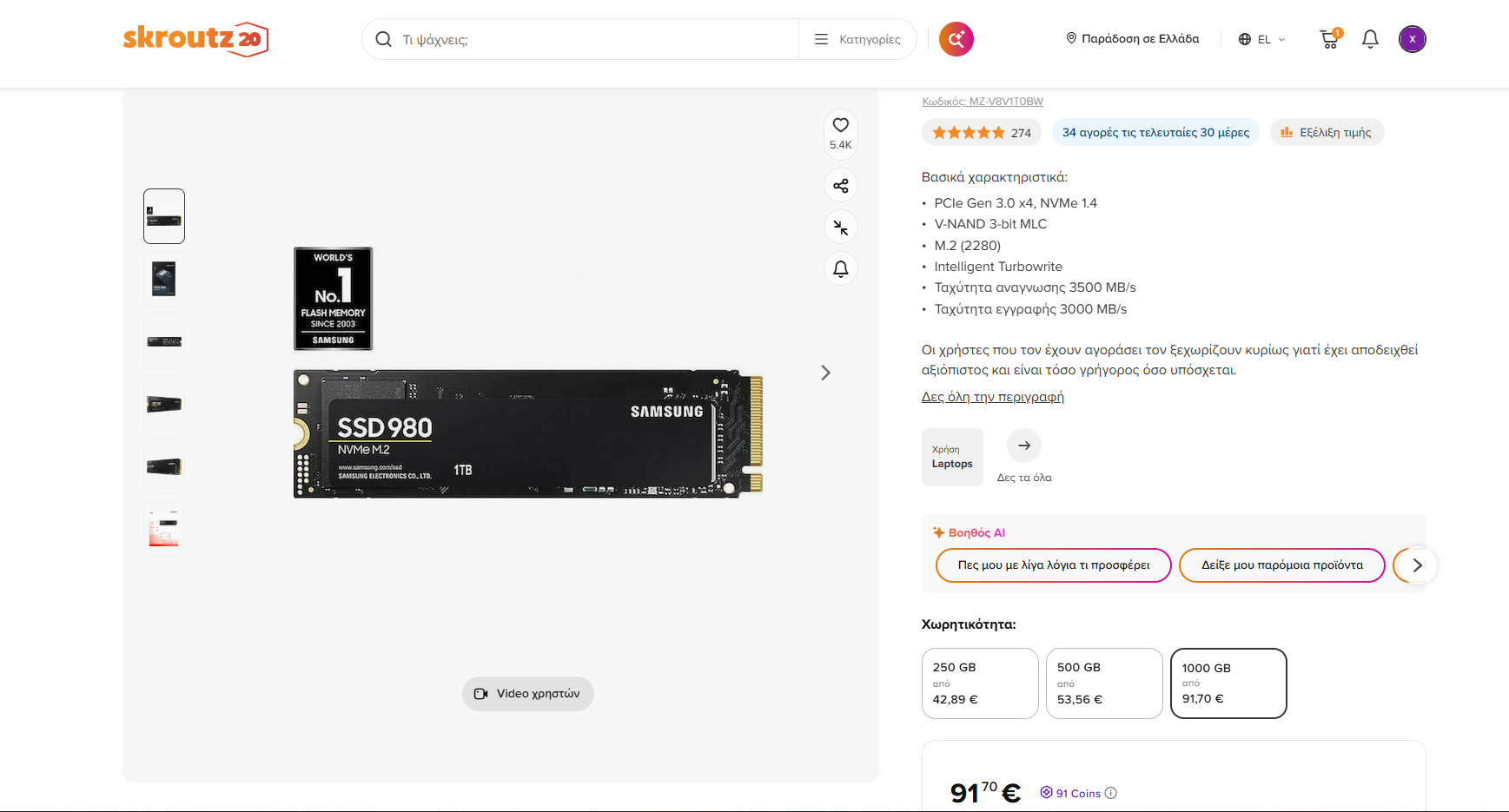
Task: Open the share icon beside product image
Action: [x=841, y=186]
